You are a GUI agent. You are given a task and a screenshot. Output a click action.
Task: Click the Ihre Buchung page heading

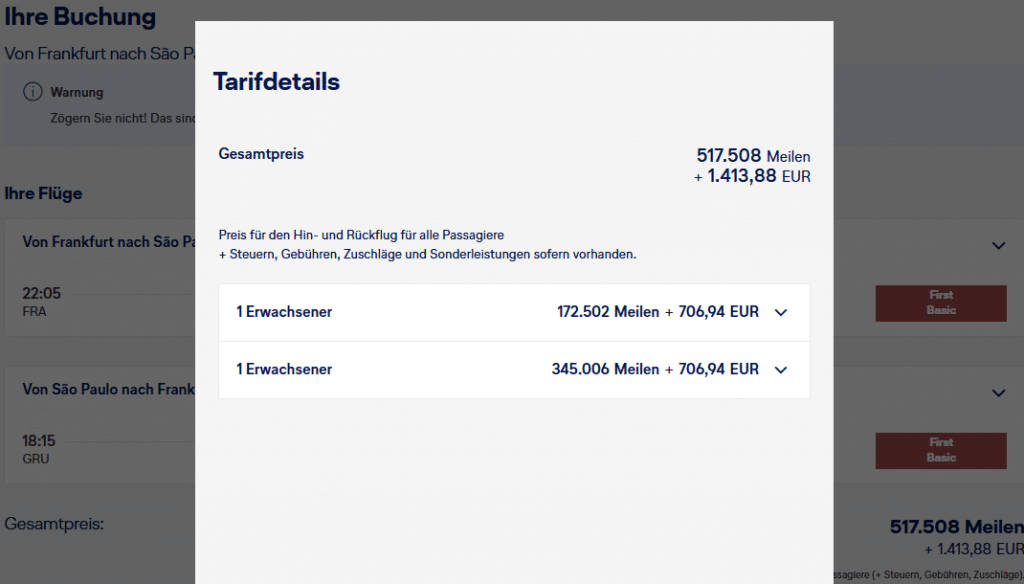pos(80,17)
